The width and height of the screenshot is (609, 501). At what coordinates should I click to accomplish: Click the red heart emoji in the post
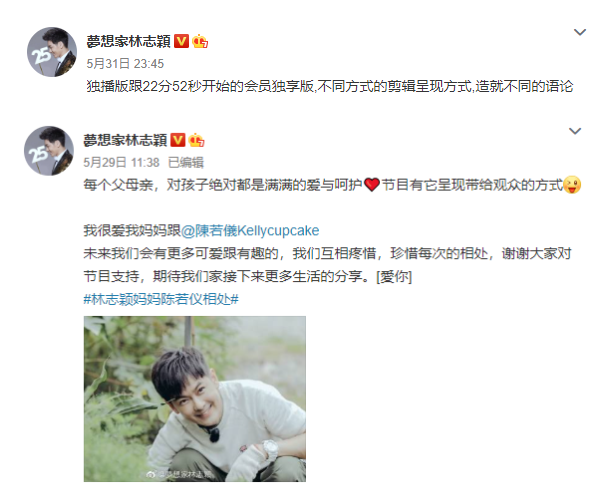pyautogui.click(x=372, y=185)
